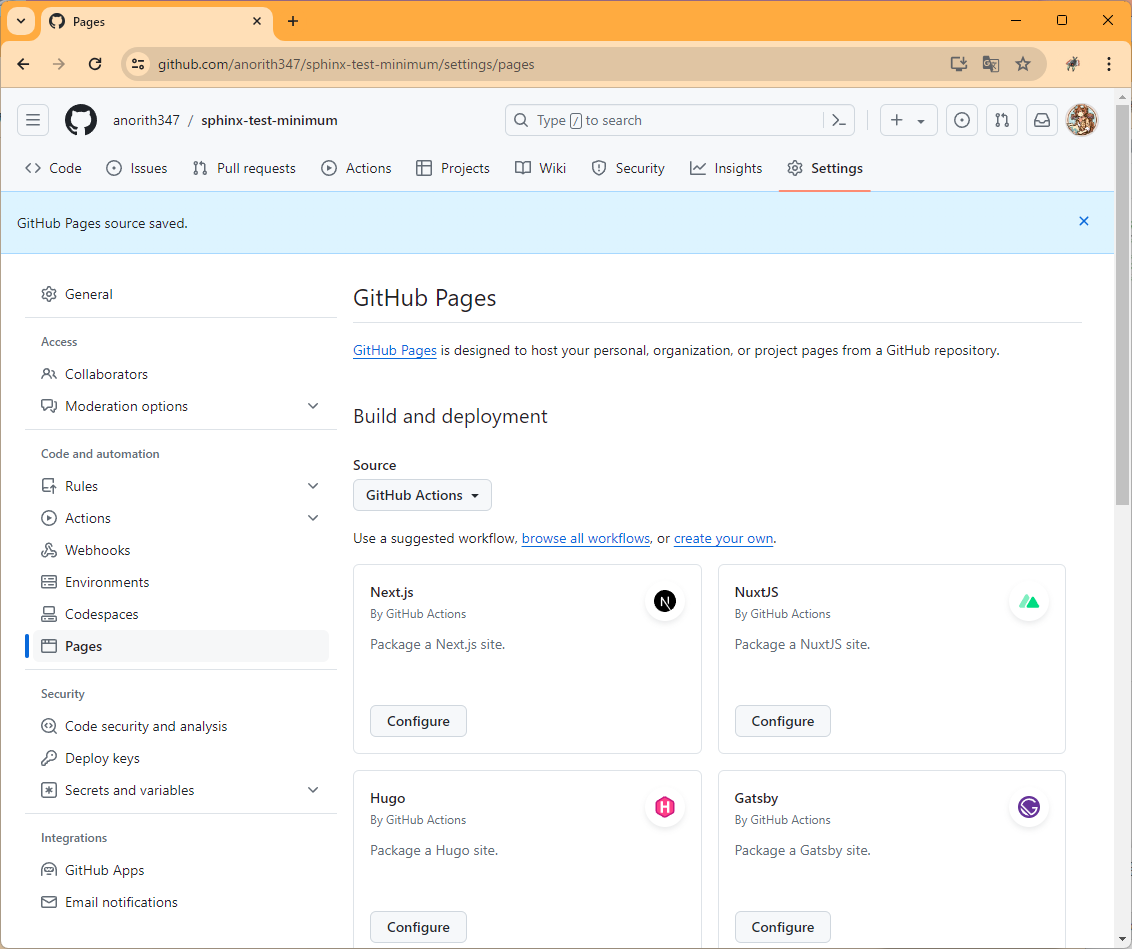Open the Security tab
Screen dimensions: 1132x949
(x=628, y=168)
